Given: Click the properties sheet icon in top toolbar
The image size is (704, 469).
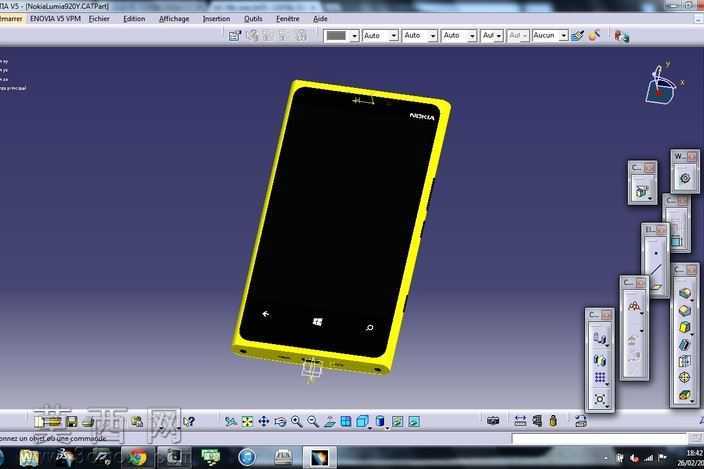Looking at the screenshot, I should pyautogui.click(x=234, y=35).
